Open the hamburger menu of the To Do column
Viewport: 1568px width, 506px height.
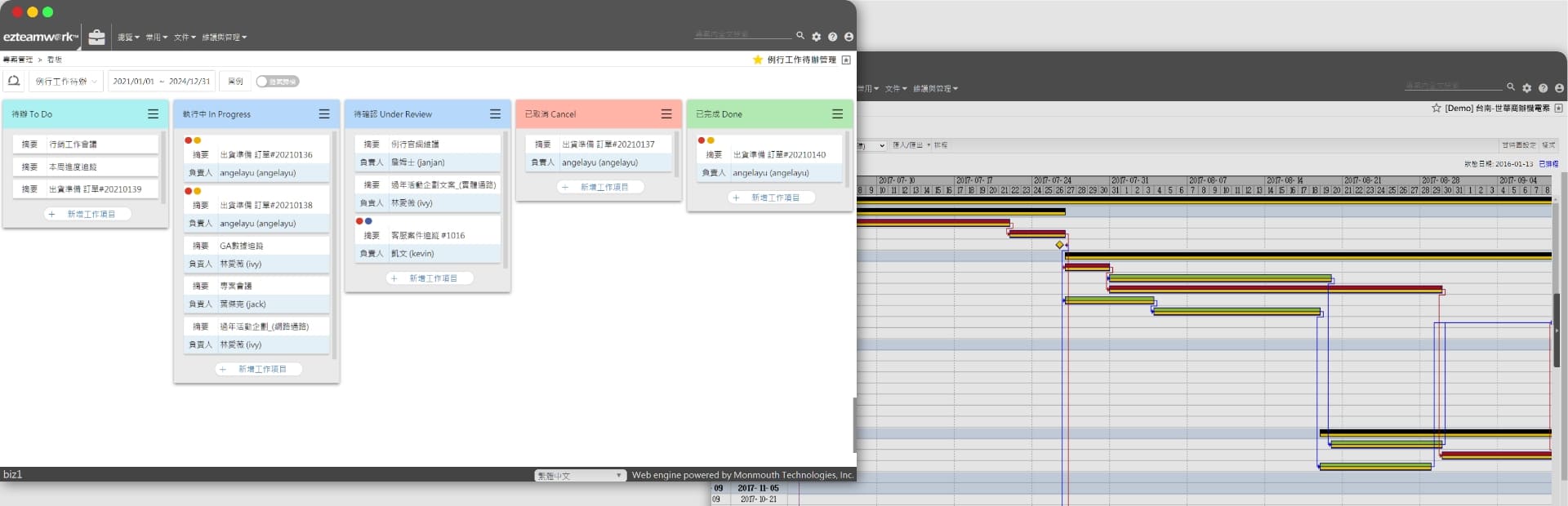point(153,114)
